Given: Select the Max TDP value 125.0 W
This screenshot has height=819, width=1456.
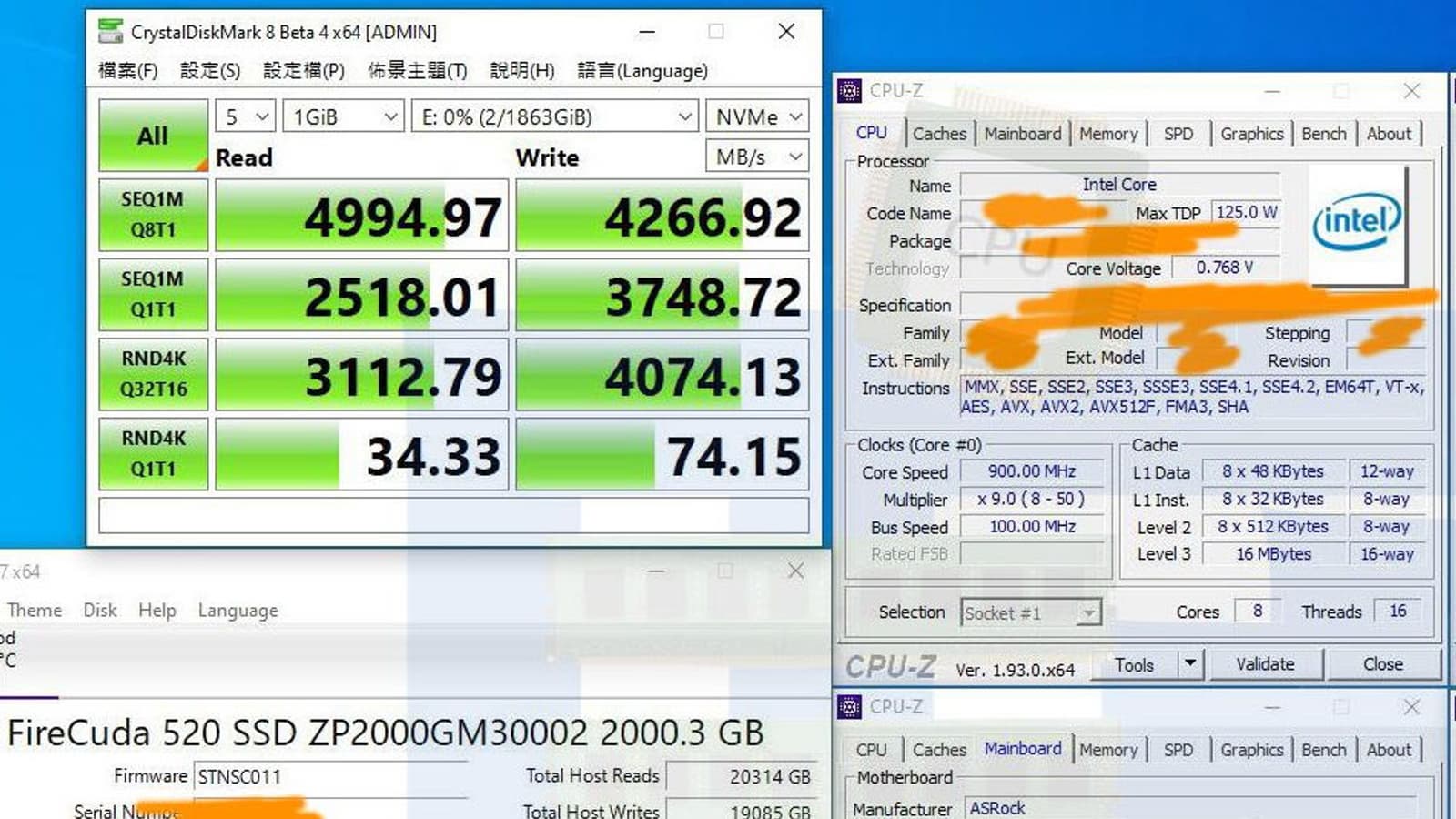Looking at the screenshot, I should pos(1247,212).
